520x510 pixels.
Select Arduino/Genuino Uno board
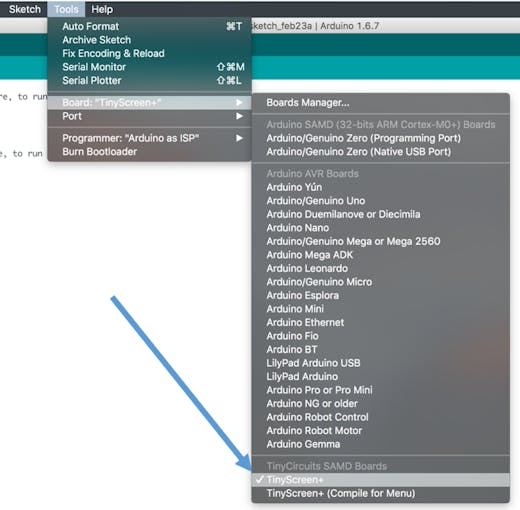click(x=381, y=201)
